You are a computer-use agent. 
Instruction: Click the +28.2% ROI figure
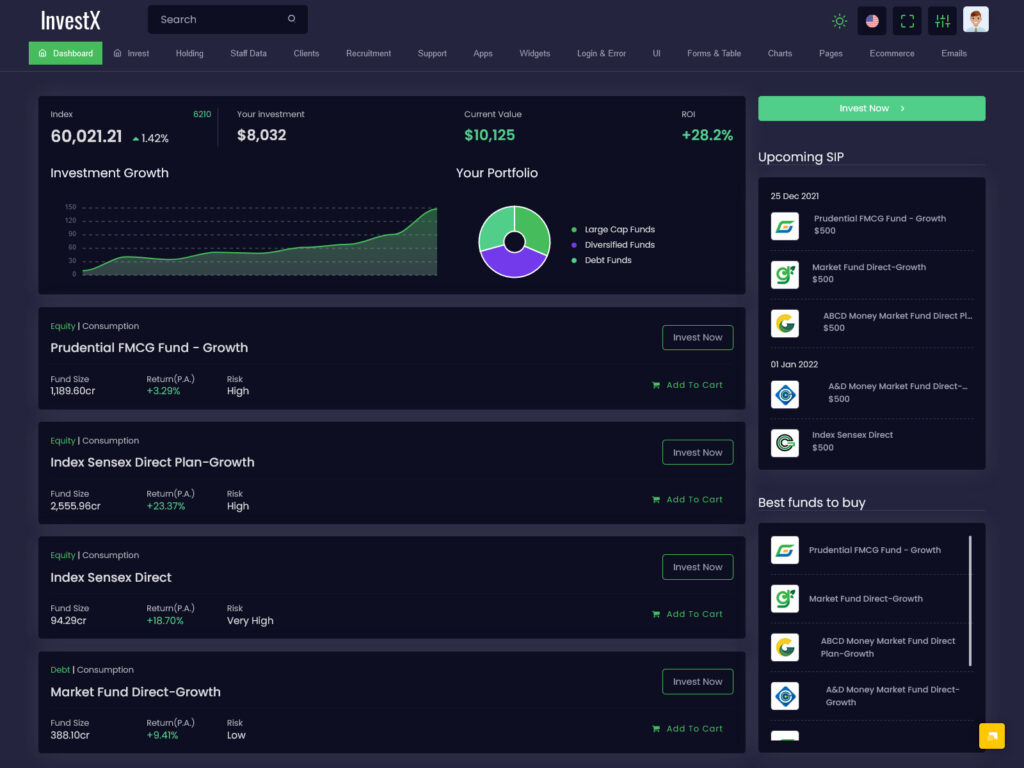click(707, 135)
